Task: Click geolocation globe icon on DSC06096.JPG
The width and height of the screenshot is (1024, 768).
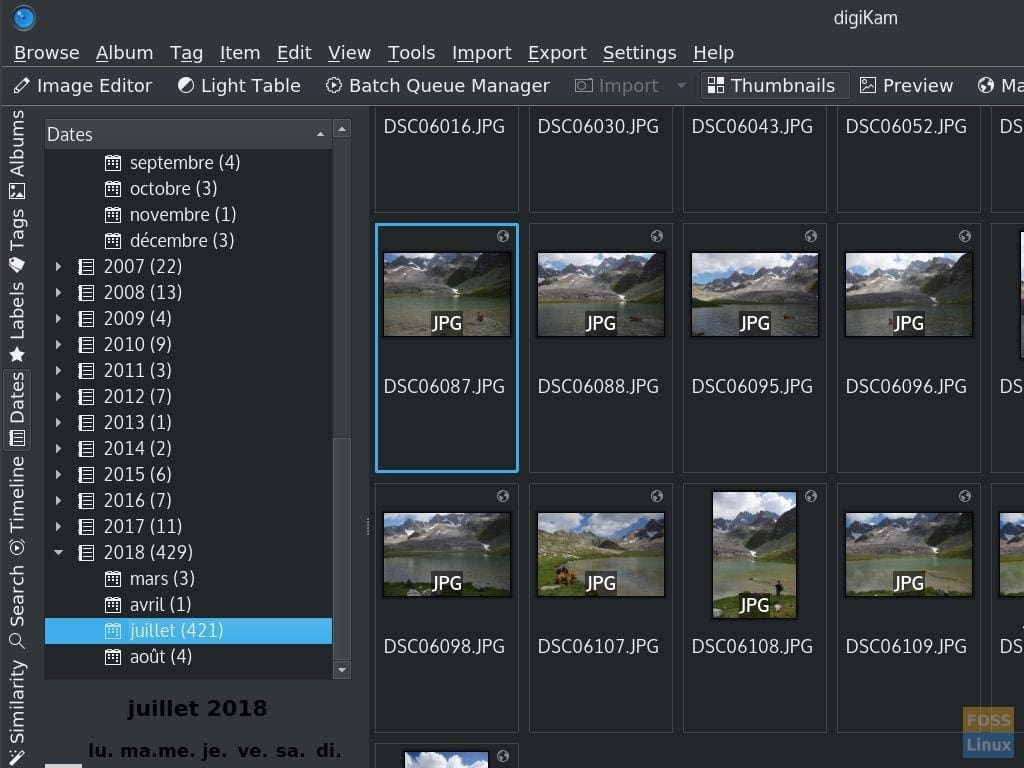Action: click(965, 236)
